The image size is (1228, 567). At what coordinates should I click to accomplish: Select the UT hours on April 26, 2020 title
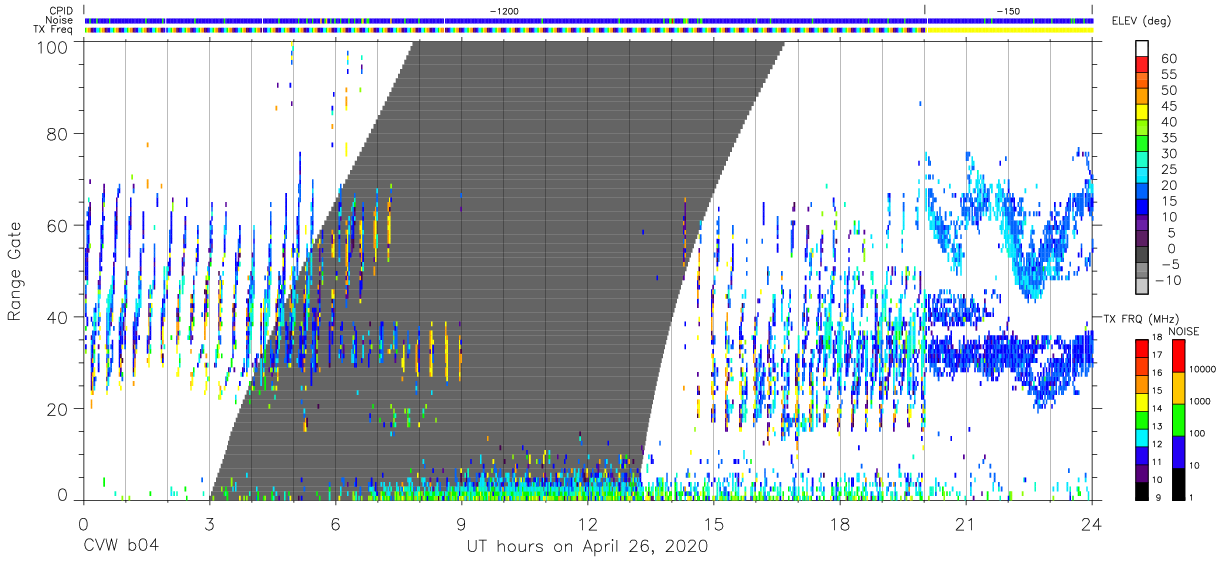tap(587, 547)
